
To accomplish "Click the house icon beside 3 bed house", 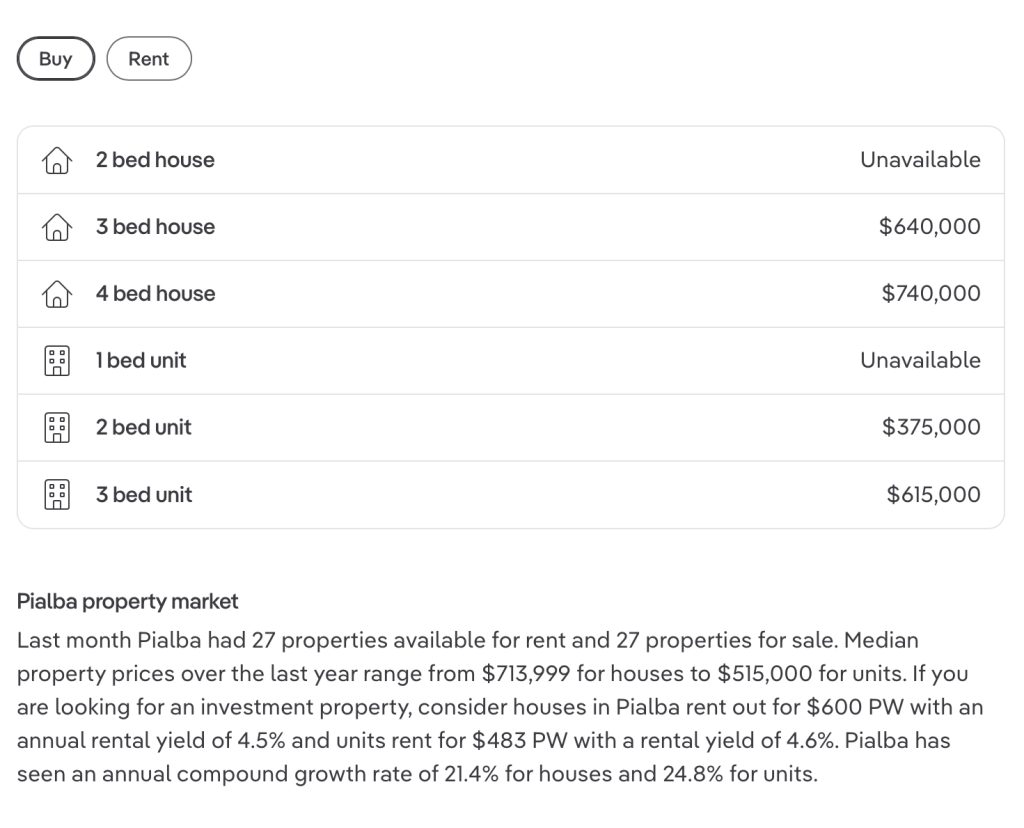I will pyautogui.click(x=57, y=227).
